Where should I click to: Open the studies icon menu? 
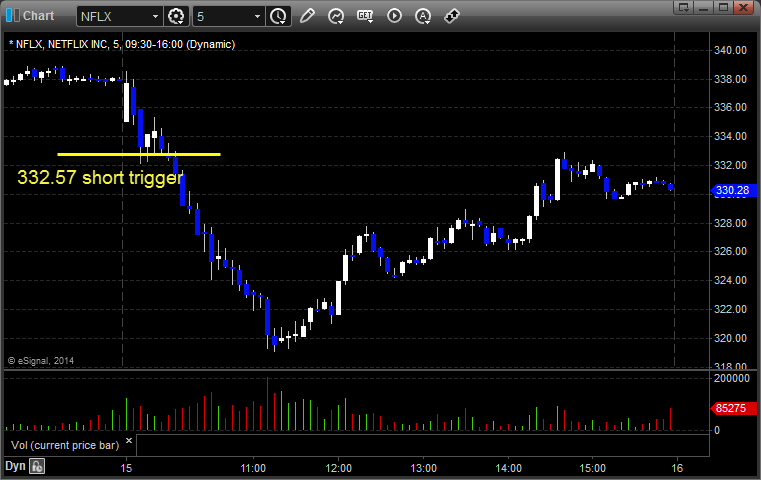coord(335,17)
